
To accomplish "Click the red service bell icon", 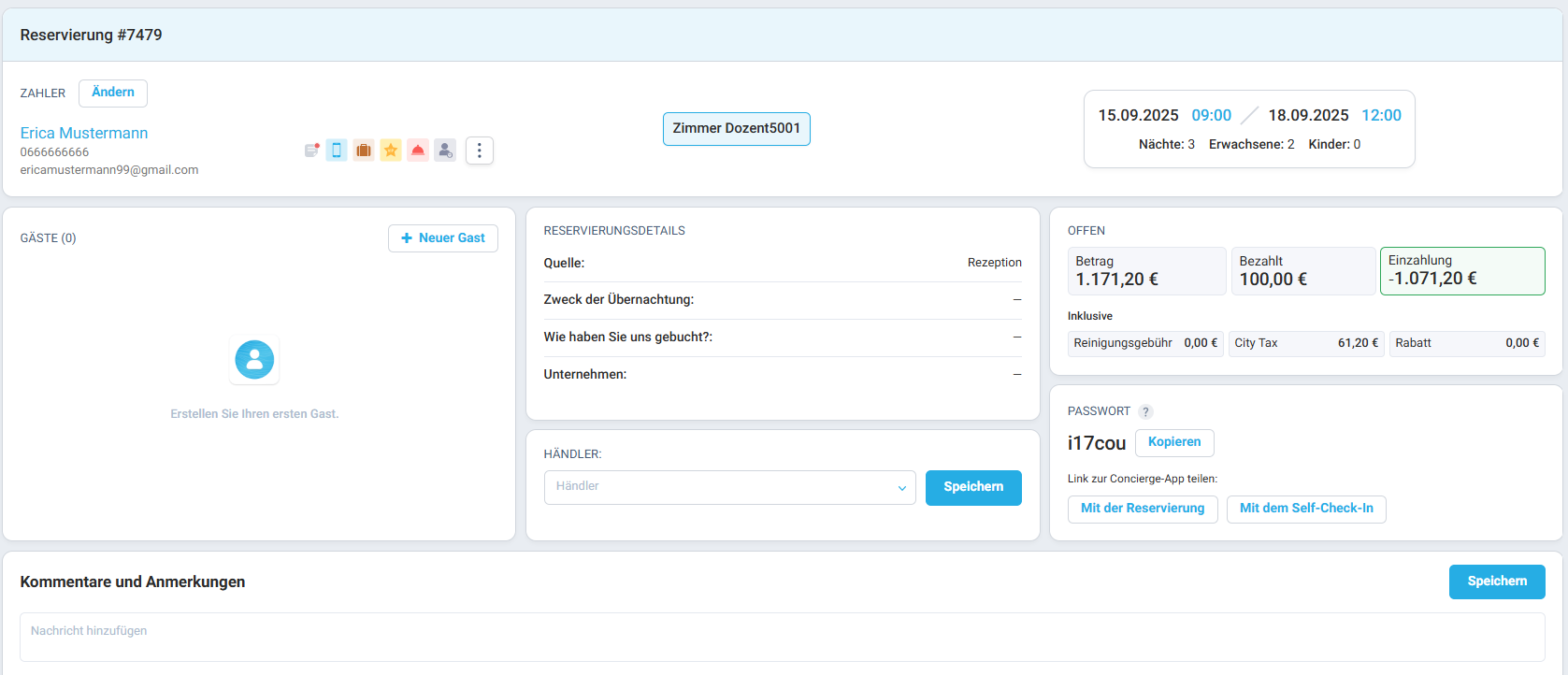I will [x=418, y=151].
